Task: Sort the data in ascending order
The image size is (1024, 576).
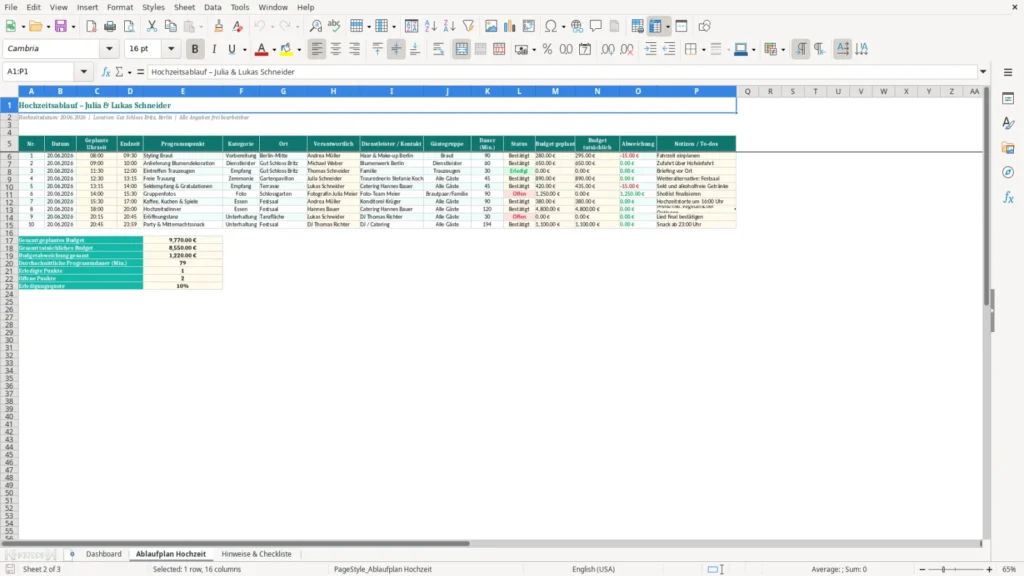Action: point(430,26)
